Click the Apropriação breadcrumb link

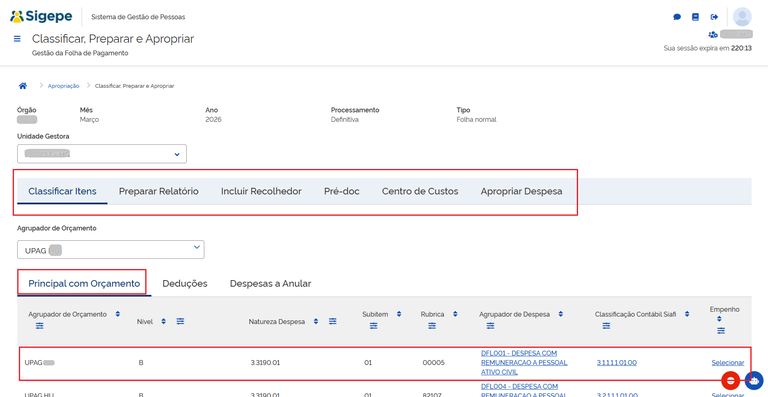pos(63,86)
